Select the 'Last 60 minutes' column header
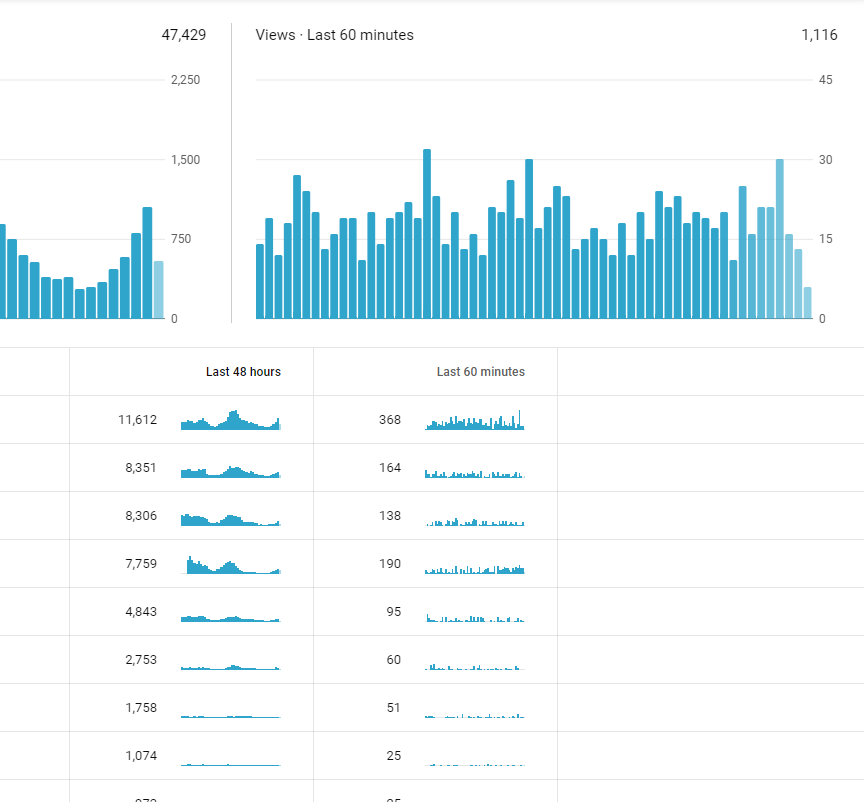The height and width of the screenshot is (802, 864). point(480,372)
